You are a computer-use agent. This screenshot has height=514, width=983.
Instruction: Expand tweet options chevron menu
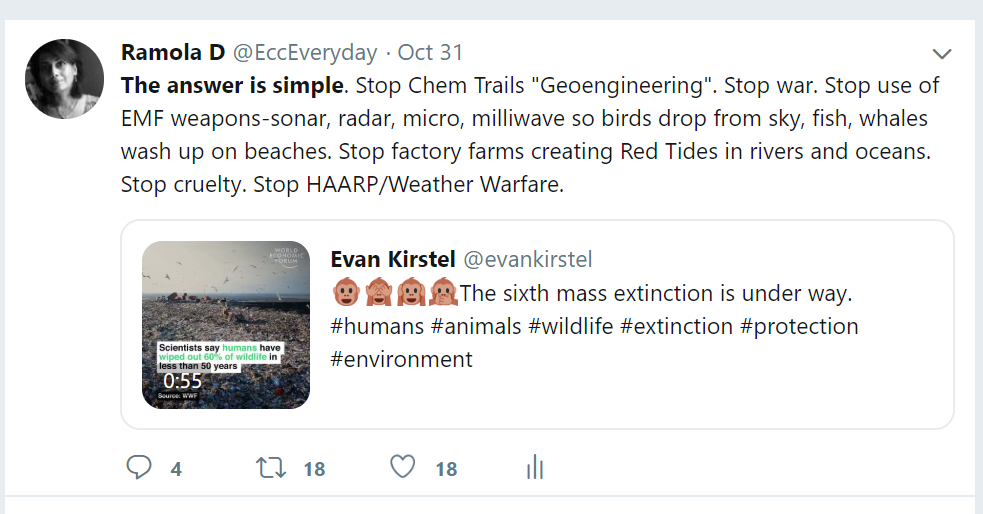(941, 53)
